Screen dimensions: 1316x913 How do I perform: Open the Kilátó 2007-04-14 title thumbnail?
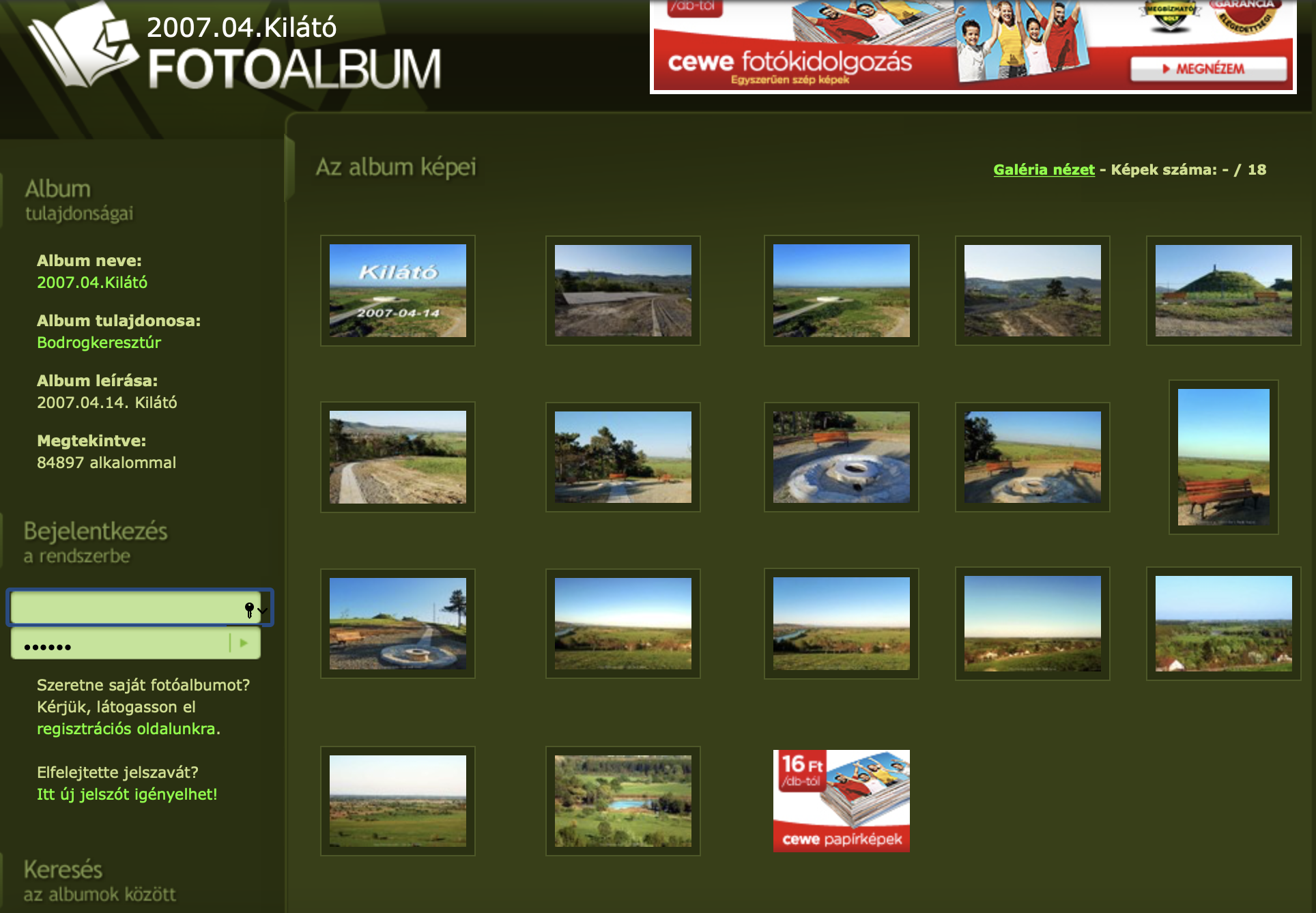point(398,291)
